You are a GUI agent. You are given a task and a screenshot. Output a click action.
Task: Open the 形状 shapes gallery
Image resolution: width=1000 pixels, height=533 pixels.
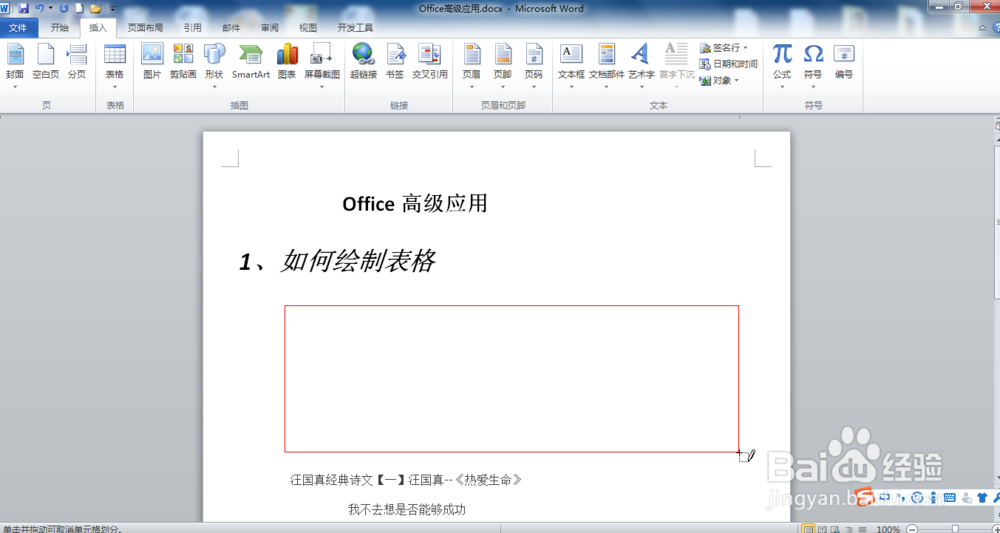tap(214, 66)
